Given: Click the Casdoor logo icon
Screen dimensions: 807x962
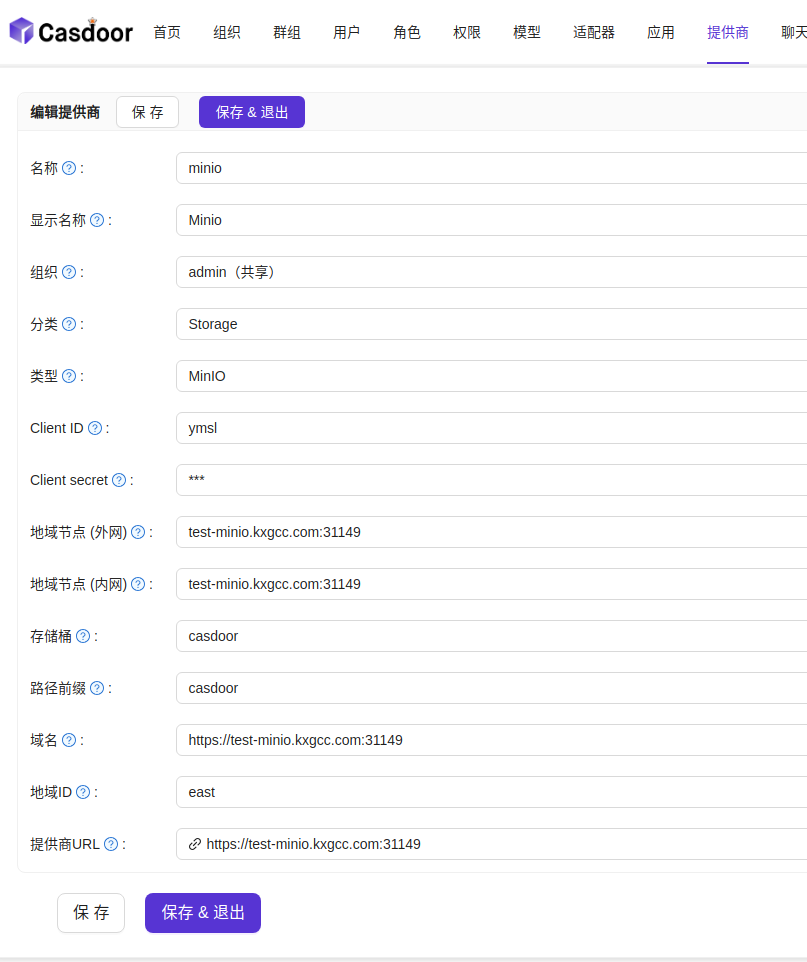Looking at the screenshot, I should 20,31.
